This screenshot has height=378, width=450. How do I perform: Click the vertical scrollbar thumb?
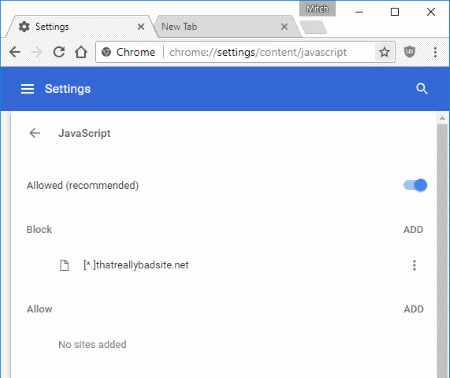442,251
